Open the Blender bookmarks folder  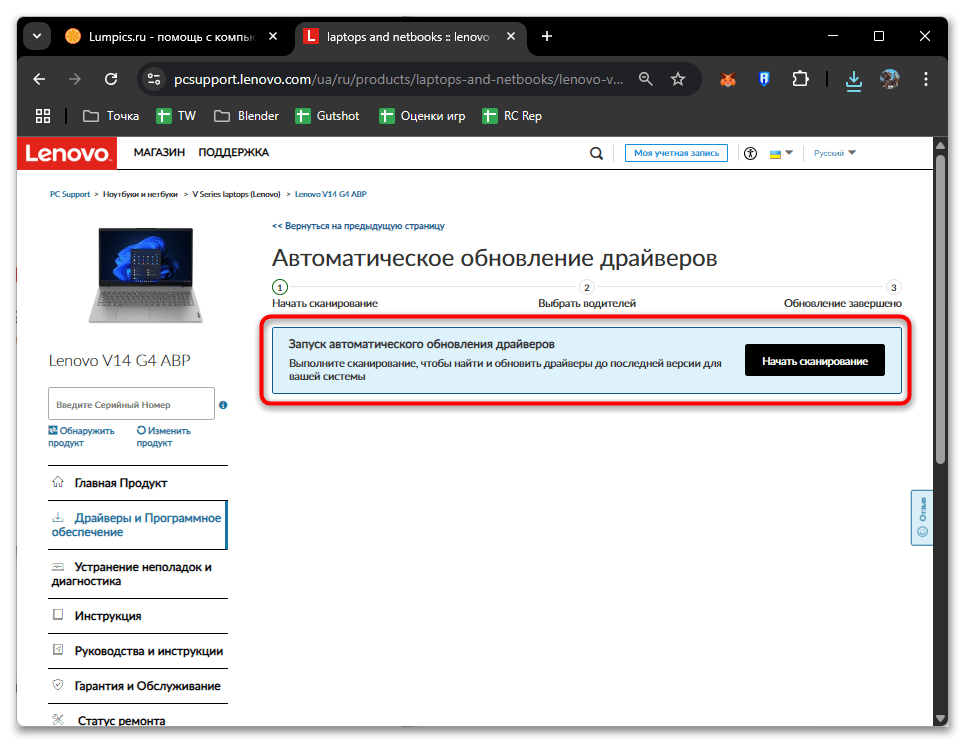(x=246, y=116)
